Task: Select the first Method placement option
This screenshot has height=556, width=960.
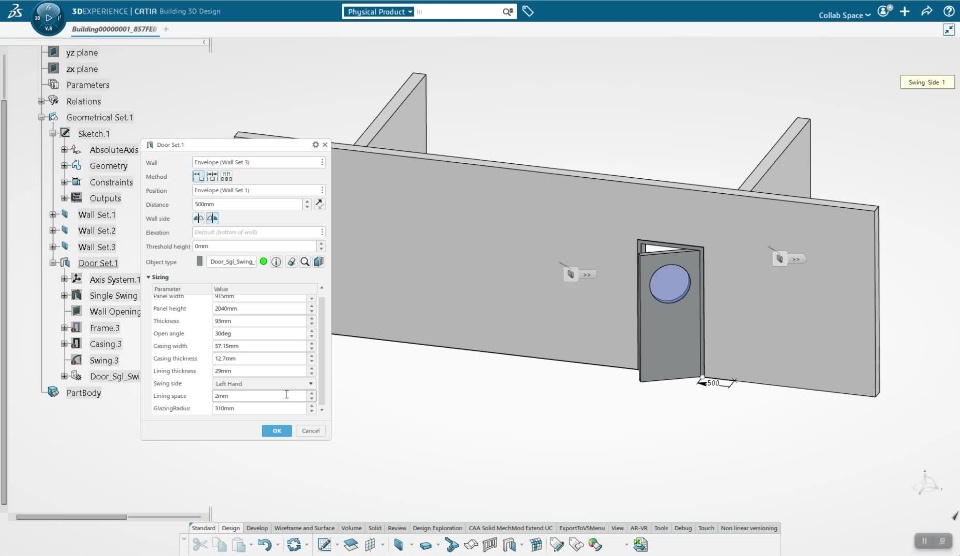Action: click(x=198, y=176)
